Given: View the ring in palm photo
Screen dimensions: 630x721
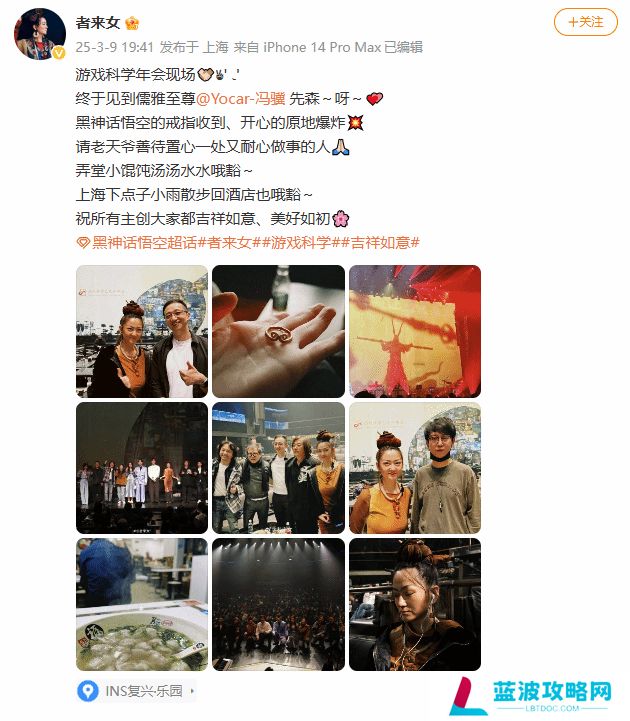Looking at the screenshot, I should click(278, 331).
